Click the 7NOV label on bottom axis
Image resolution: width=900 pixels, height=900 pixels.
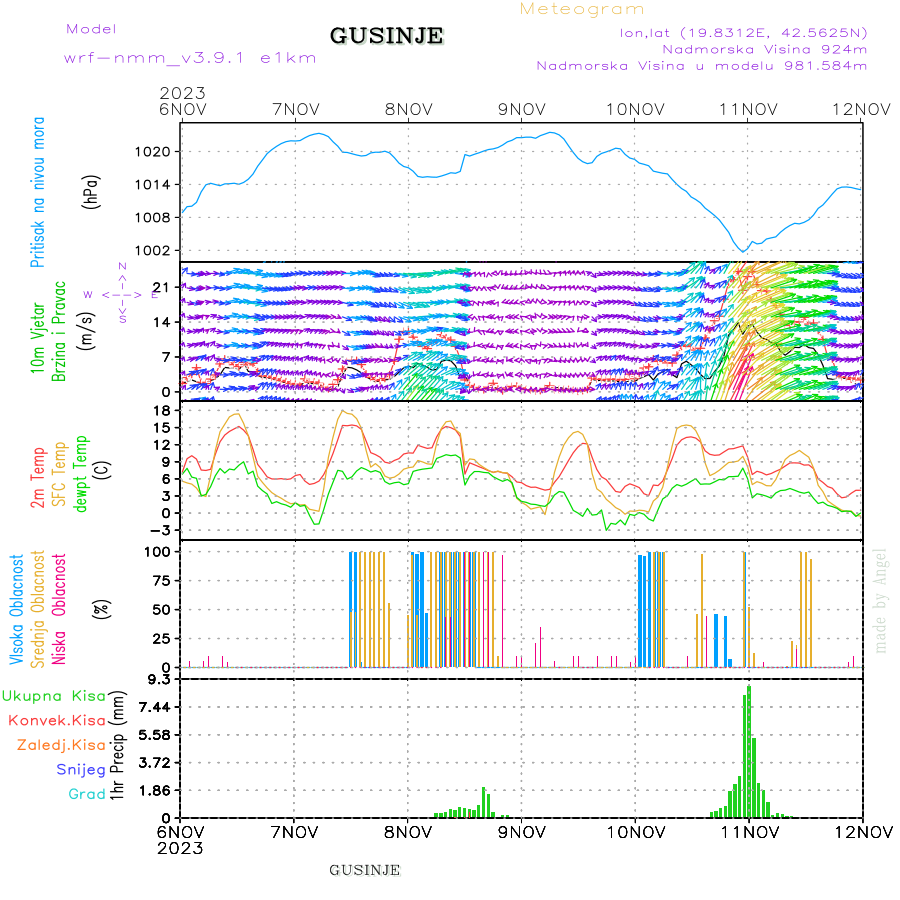[x=294, y=832]
